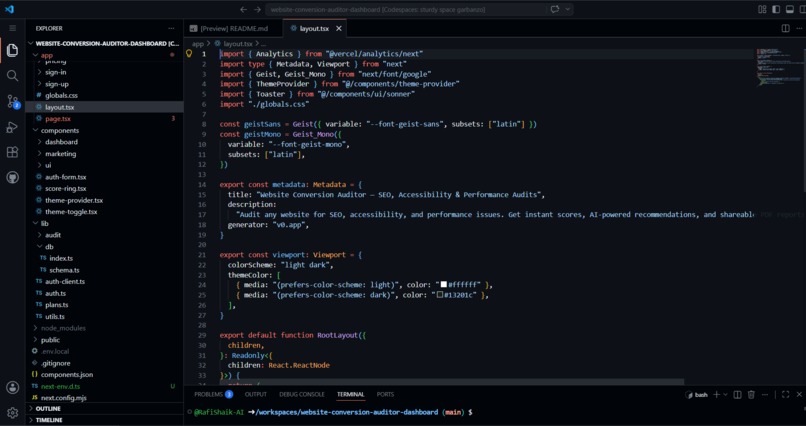The image size is (806, 426).
Task: Click the editor horizontal scrollbar
Action: [452, 382]
